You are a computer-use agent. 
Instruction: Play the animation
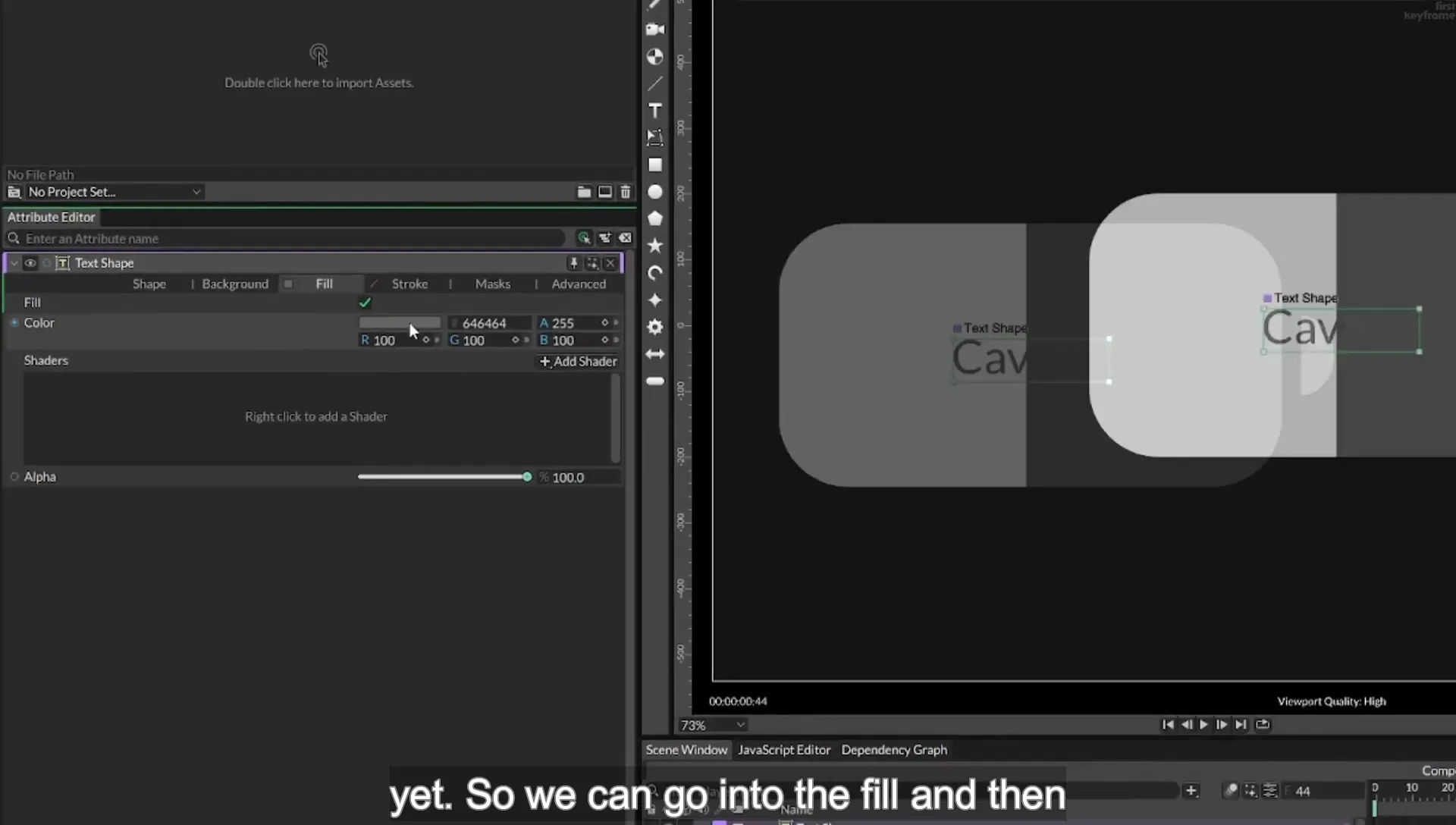tap(1203, 724)
